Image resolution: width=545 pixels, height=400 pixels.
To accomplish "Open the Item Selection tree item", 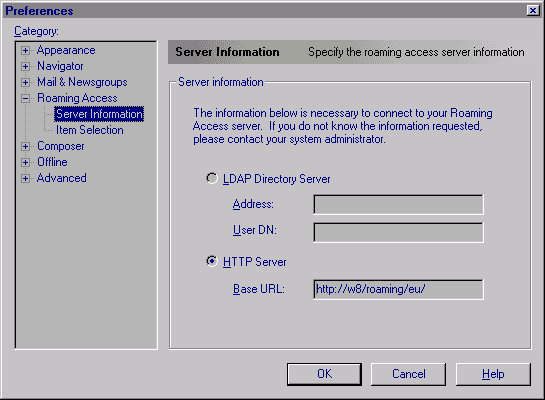I will click(x=90, y=130).
